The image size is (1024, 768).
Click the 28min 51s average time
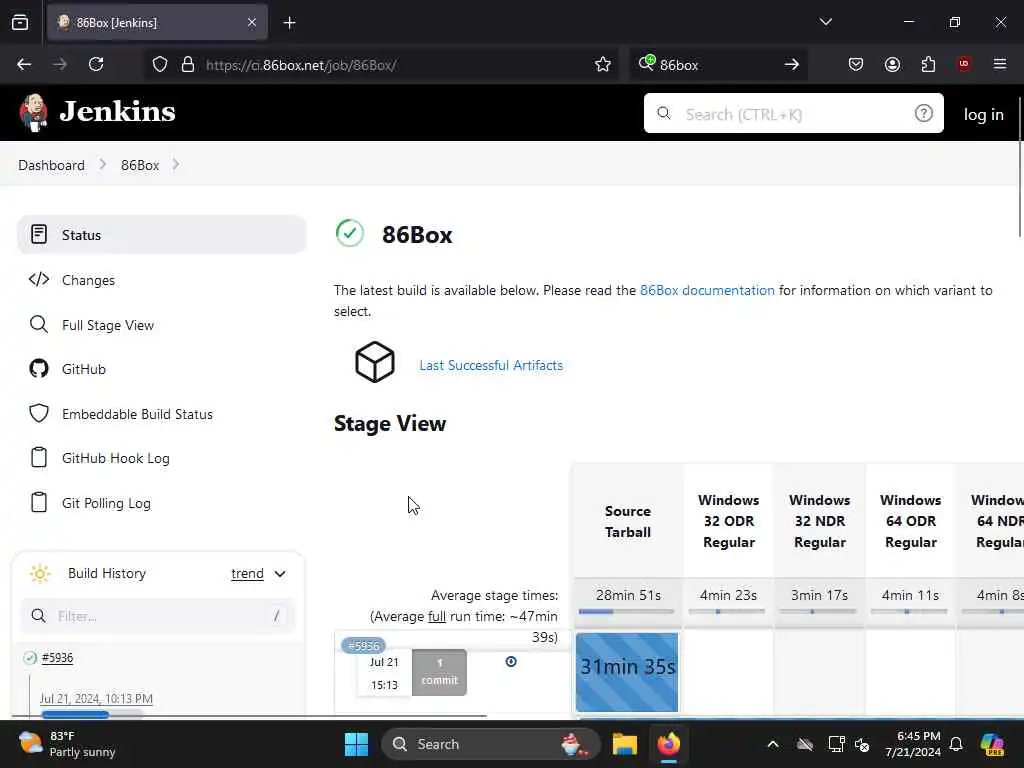[628, 595]
